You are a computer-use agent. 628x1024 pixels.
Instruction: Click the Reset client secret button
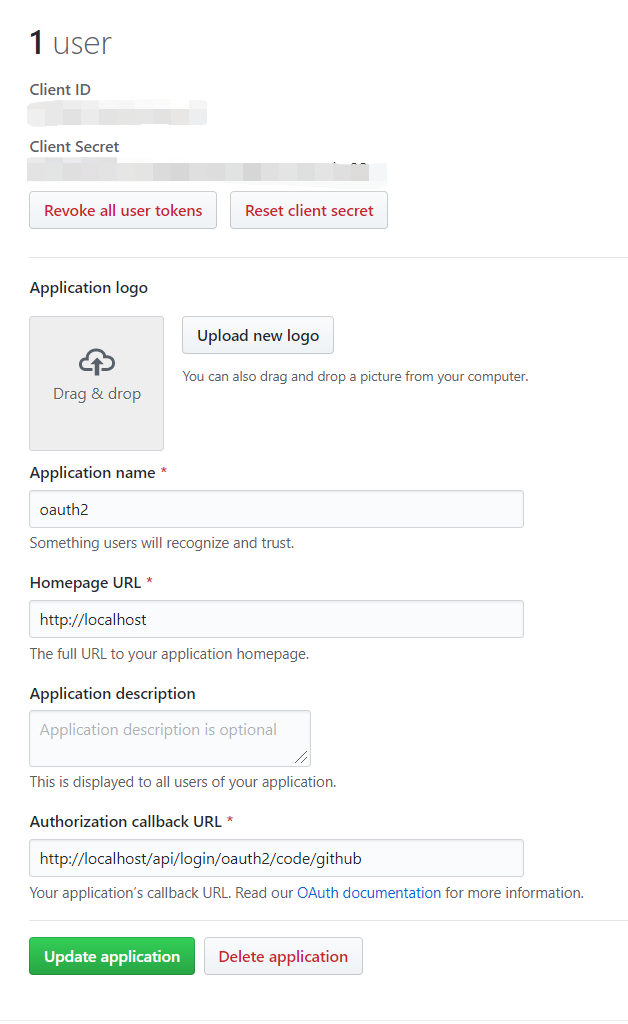coord(309,211)
